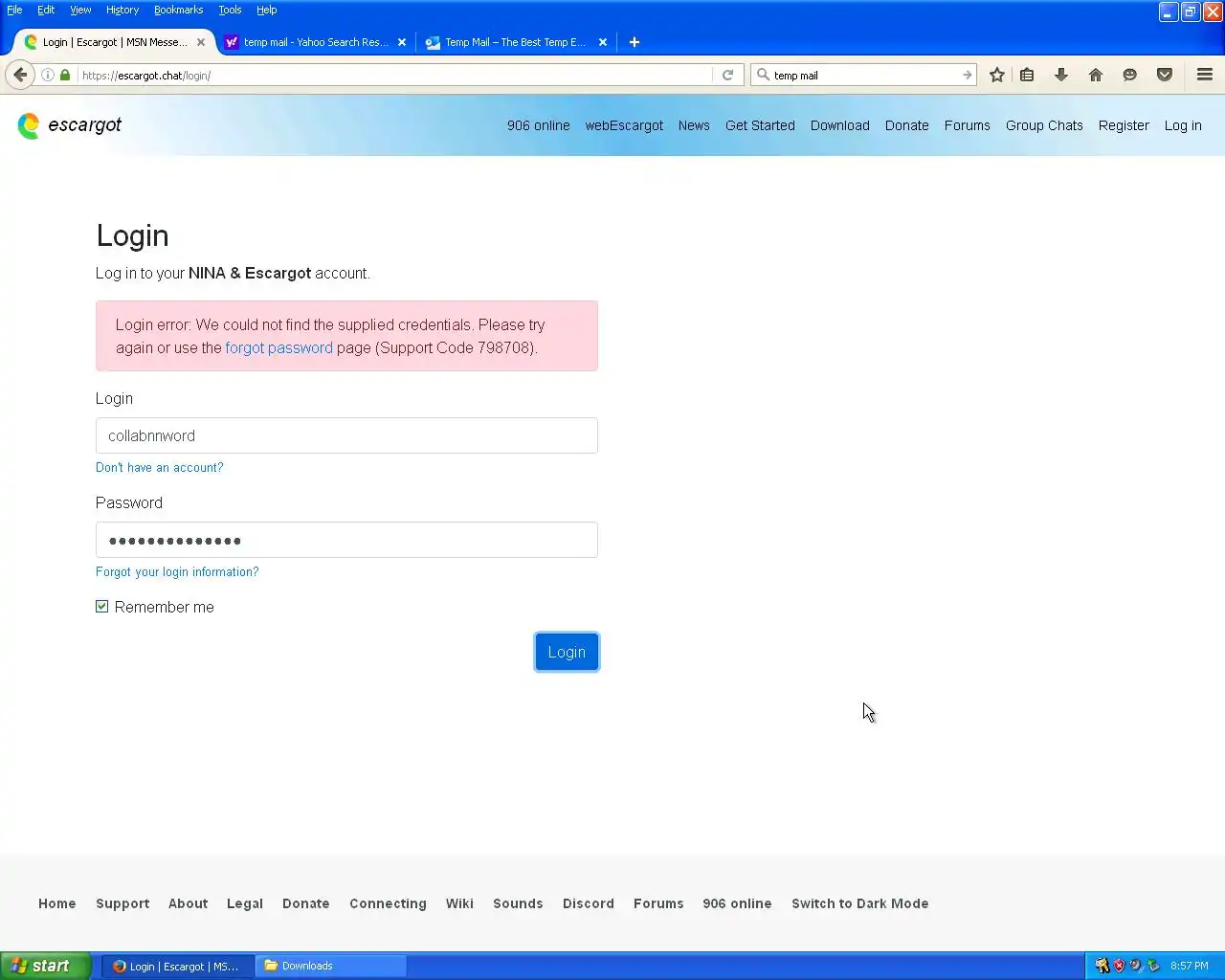Click the search go arrow
The width and height of the screenshot is (1225, 980).
tap(968, 75)
